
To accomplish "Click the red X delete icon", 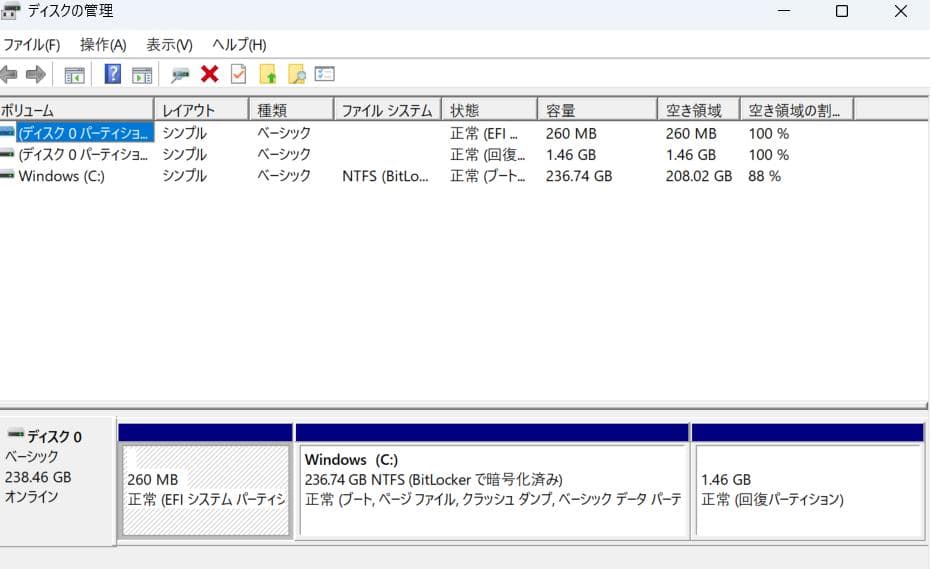I will [209, 74].
